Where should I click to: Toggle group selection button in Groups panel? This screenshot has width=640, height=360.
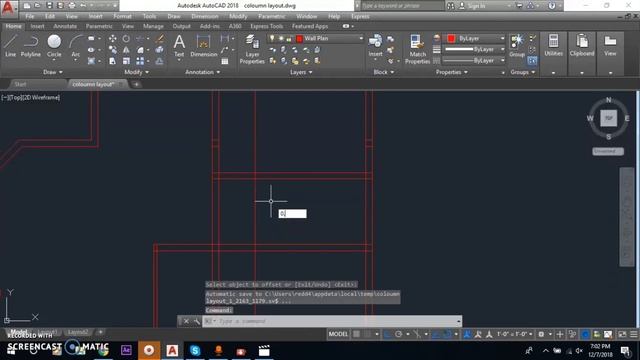pos(532,61)
